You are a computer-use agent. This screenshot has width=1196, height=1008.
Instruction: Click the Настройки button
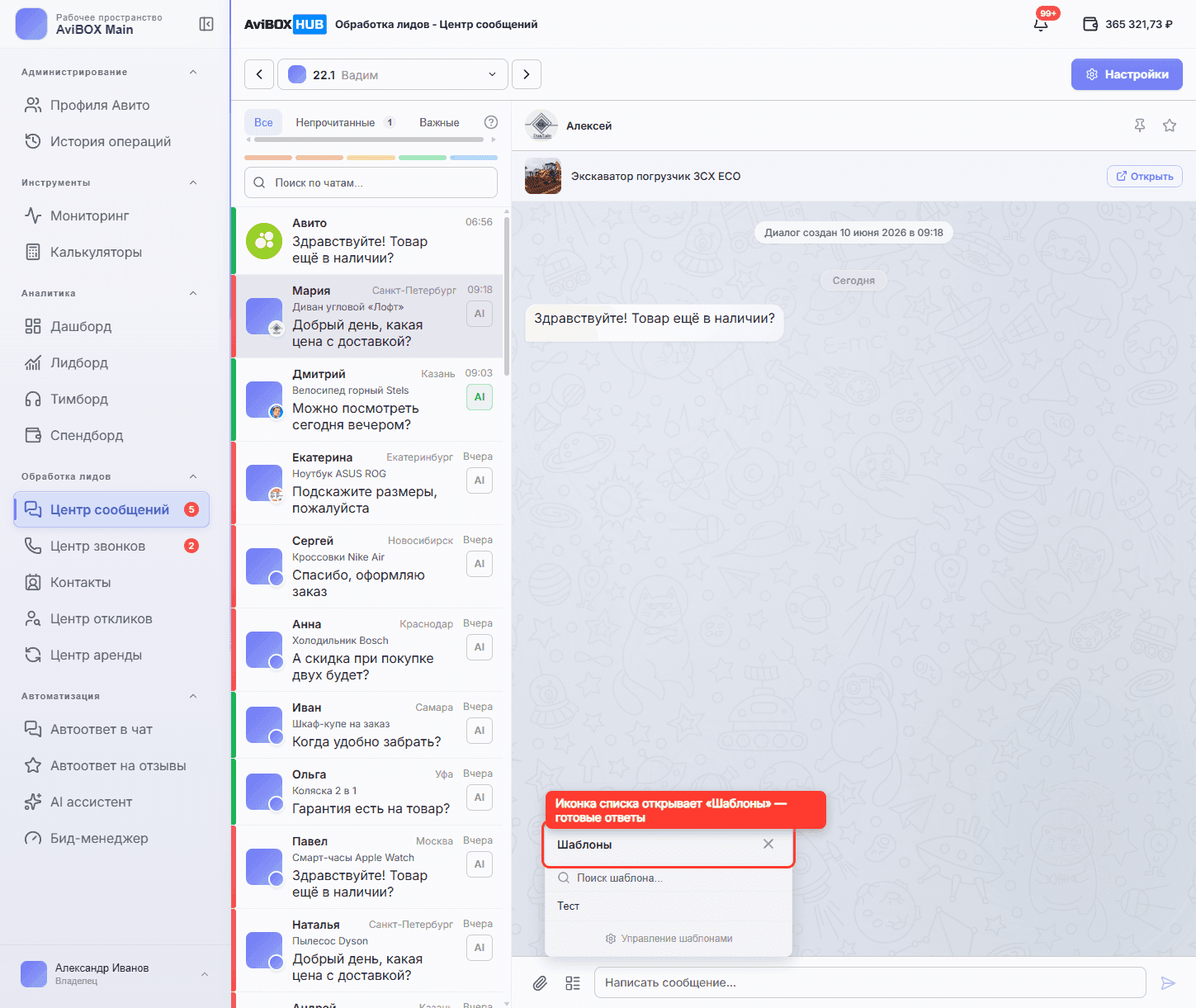pyautogui.click(x=1127, y=74)
